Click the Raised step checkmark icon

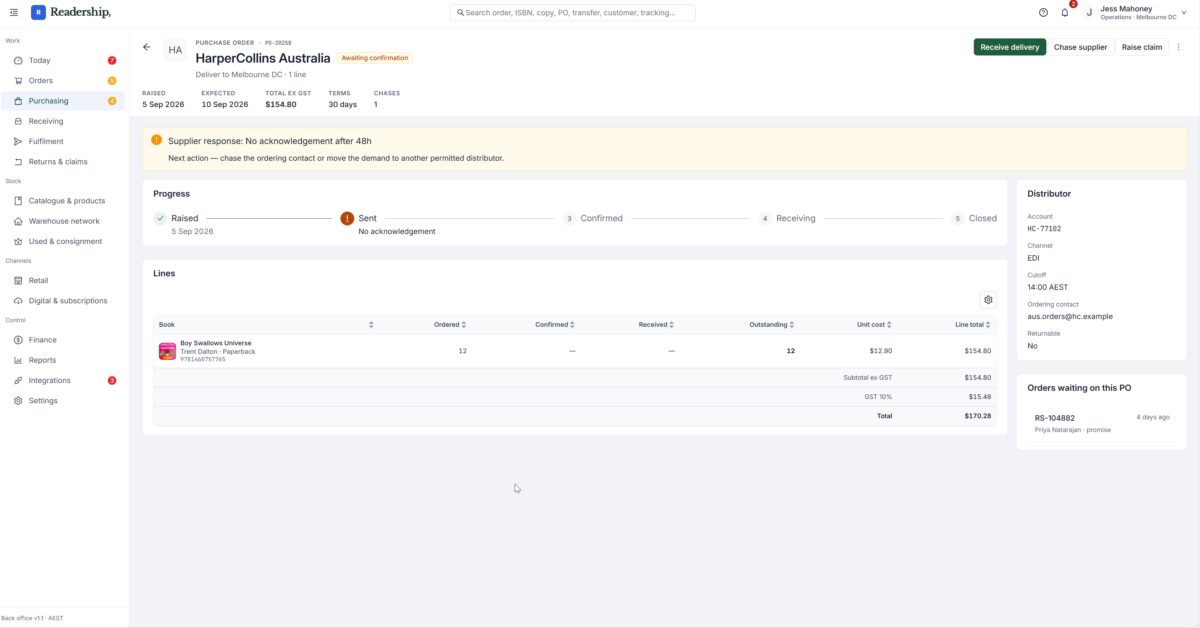(x=160, y=218)
